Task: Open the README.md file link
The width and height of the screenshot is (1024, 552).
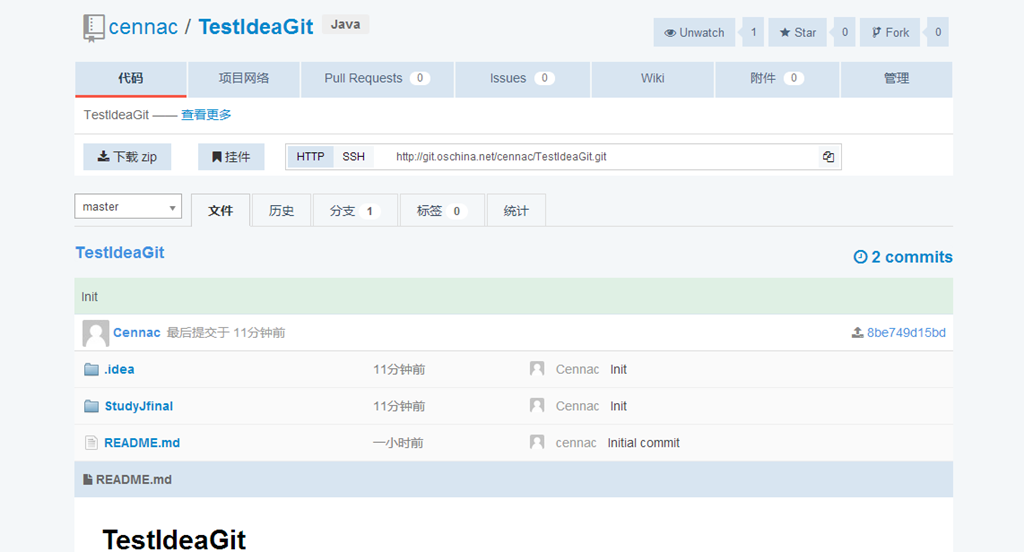Action: tap(142, 442)
